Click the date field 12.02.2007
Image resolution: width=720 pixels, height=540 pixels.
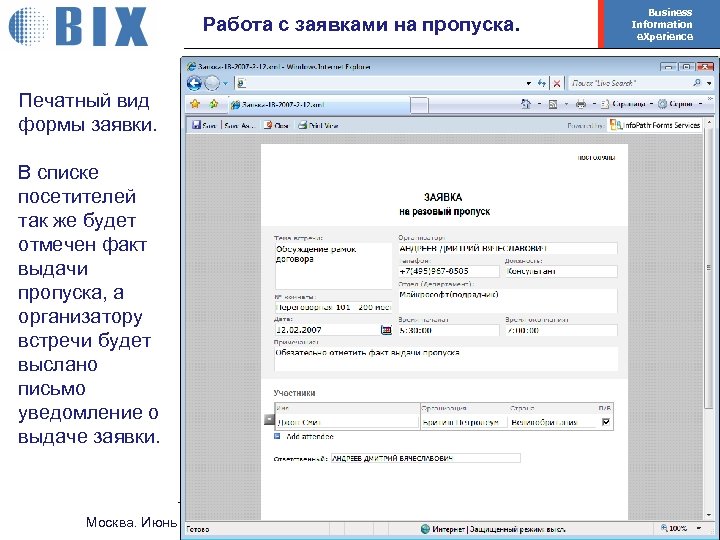(x=327, y=330)
